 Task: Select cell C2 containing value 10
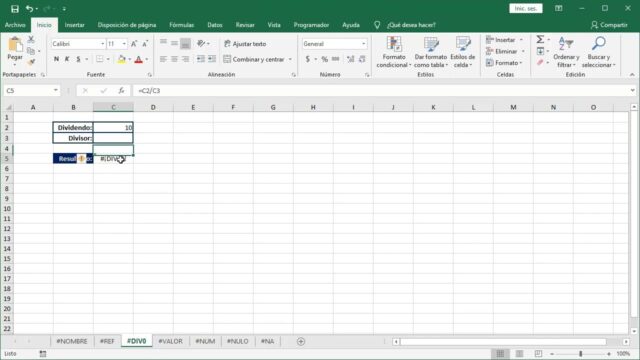(113, 128)
